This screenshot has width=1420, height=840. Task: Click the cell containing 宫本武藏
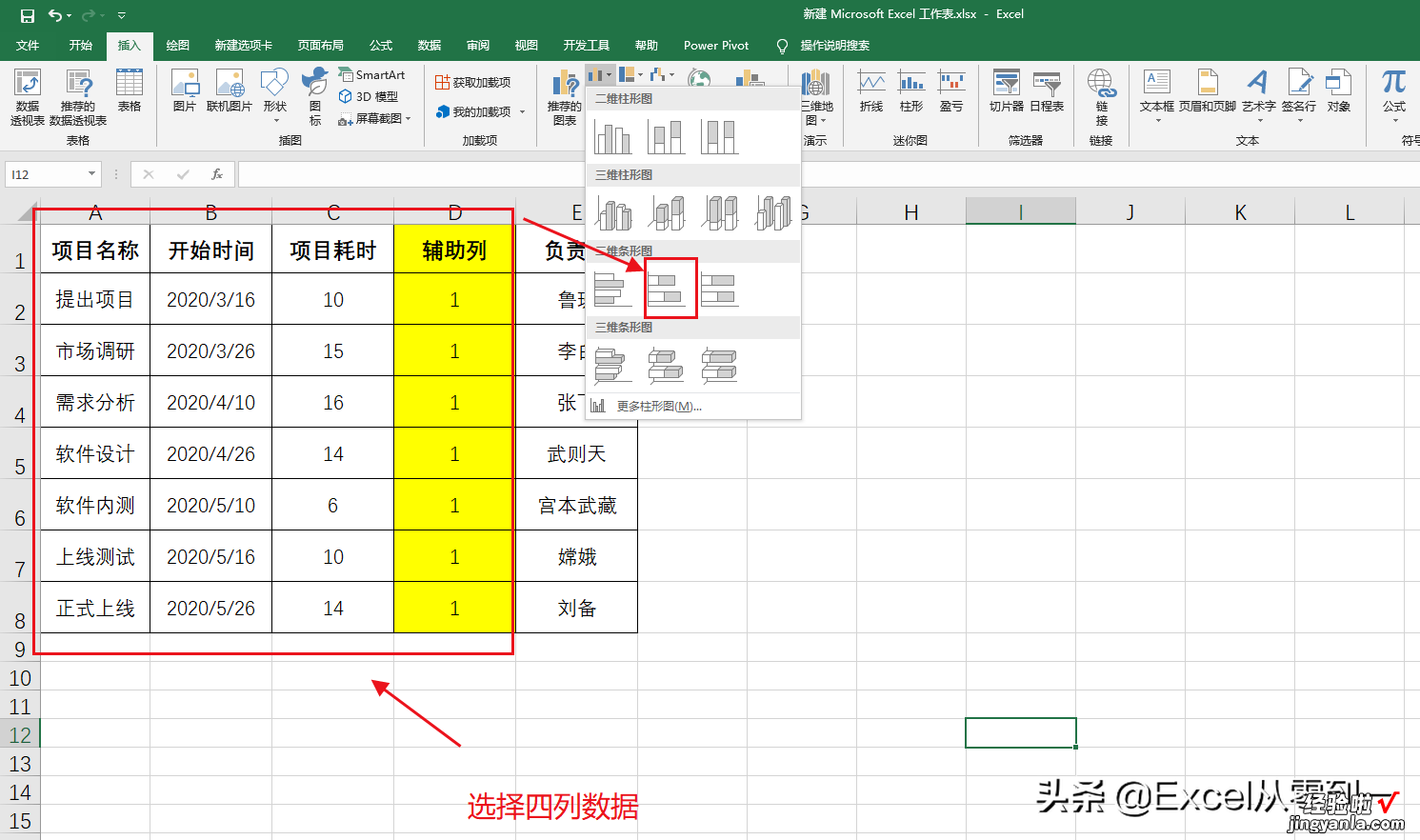(x=577, y=505)
